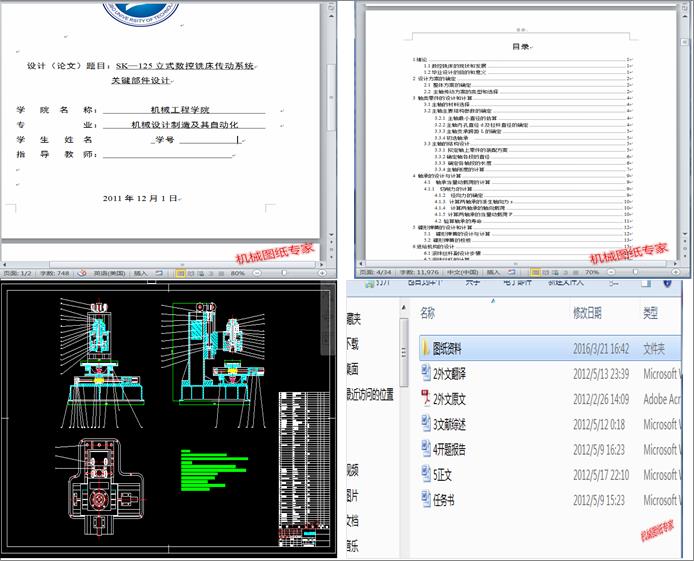694x561 pixels.
Task: Open language selector 英语(美国) in left Word
Action: (x=109, y=273)
